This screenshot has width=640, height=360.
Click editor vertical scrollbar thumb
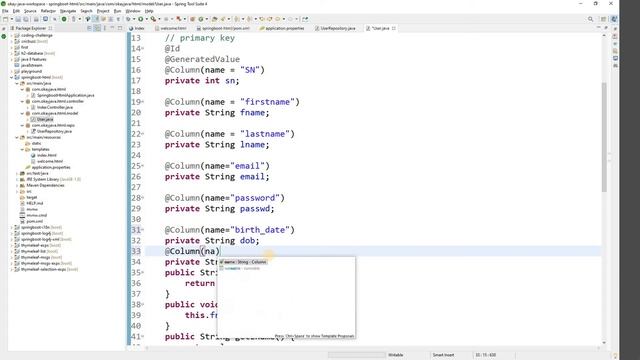click(x=604, y=137)
